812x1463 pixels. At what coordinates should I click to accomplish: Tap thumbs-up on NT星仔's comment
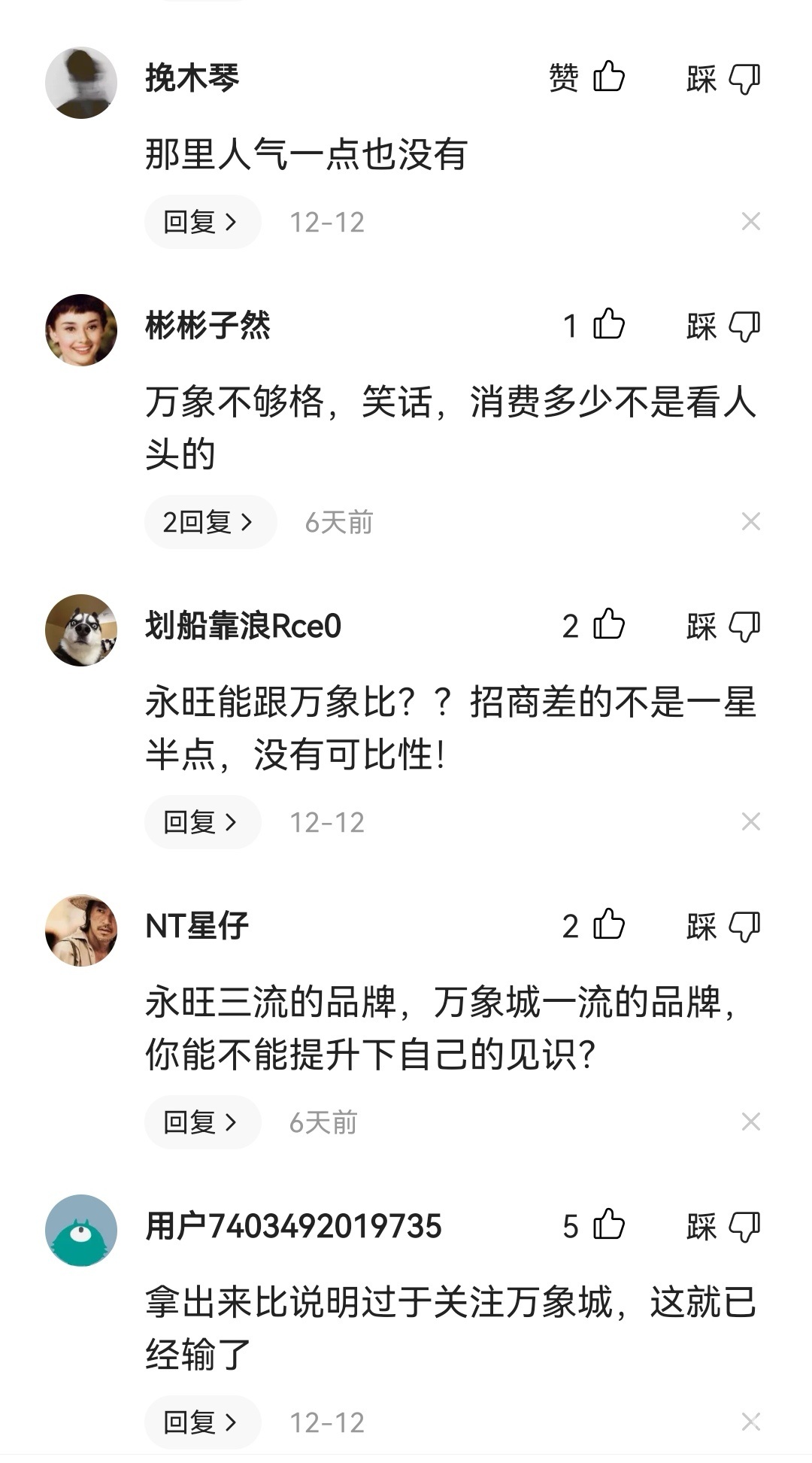608,925
